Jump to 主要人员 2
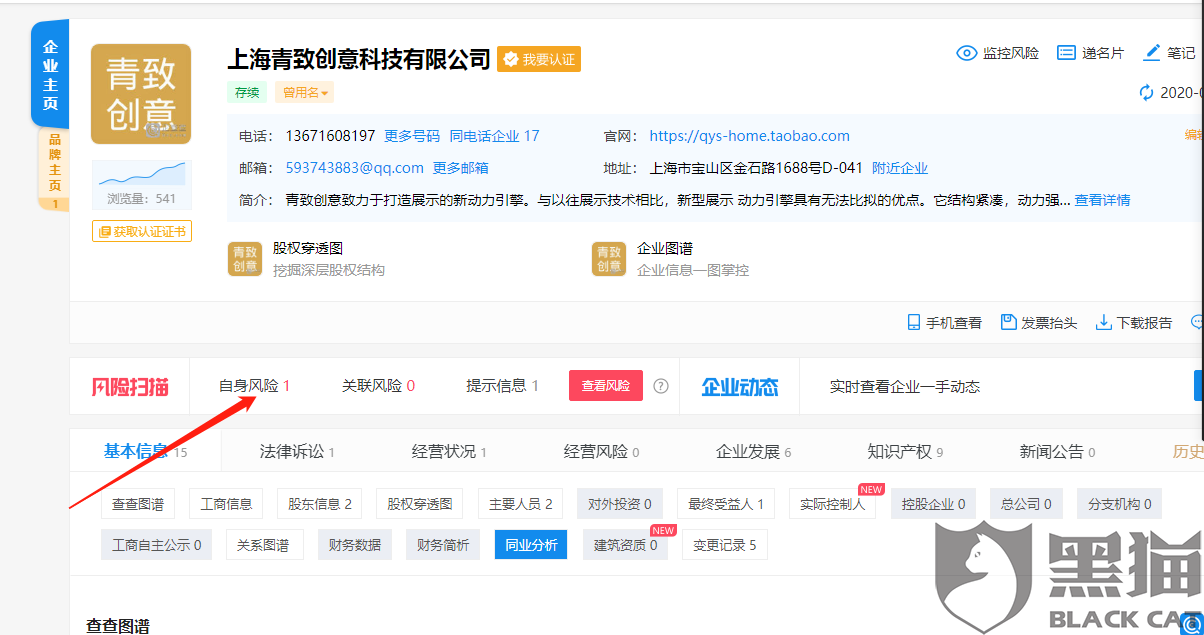 point(520,504)
